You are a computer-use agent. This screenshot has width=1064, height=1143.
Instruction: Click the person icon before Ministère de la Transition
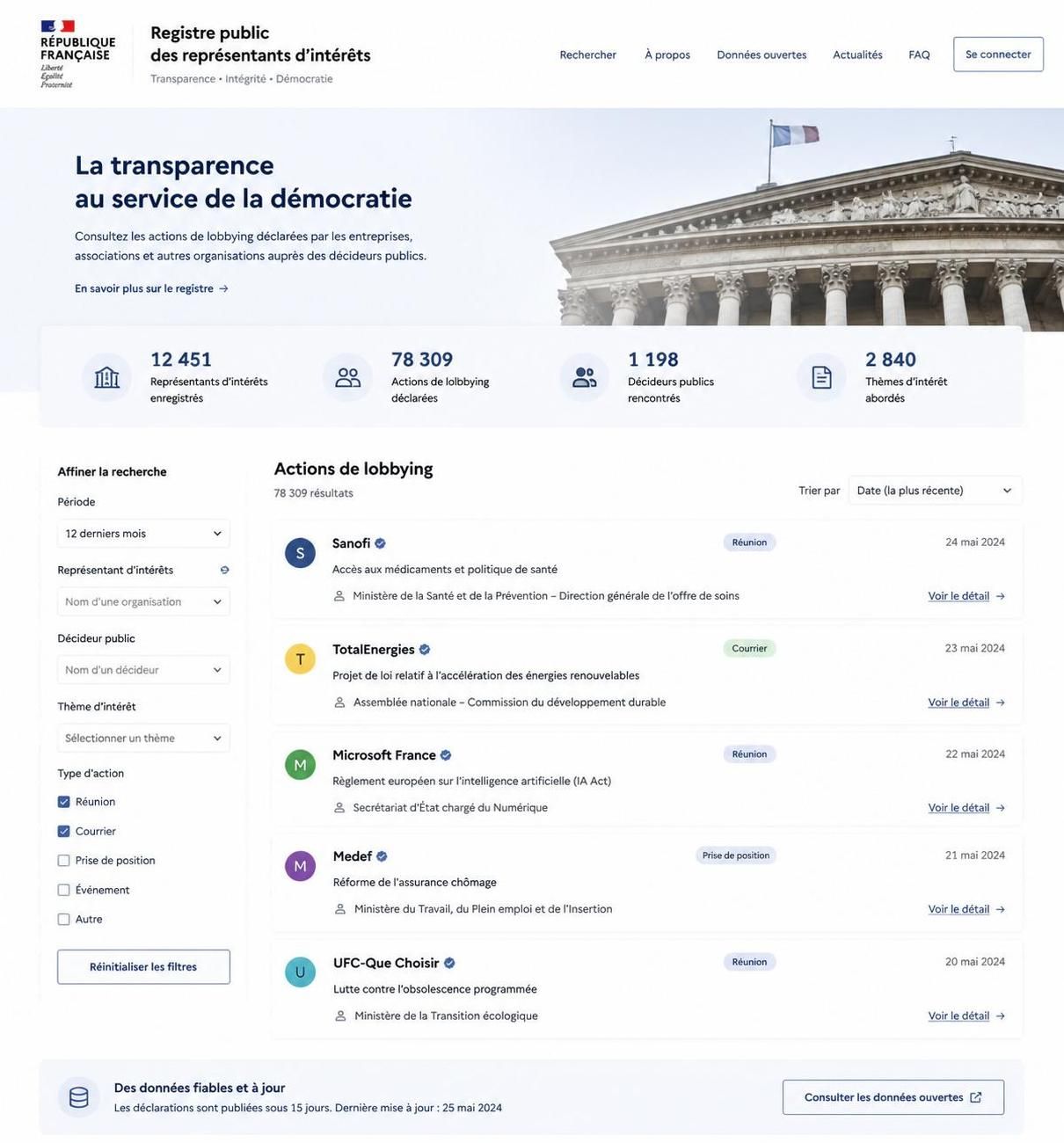340,1016
